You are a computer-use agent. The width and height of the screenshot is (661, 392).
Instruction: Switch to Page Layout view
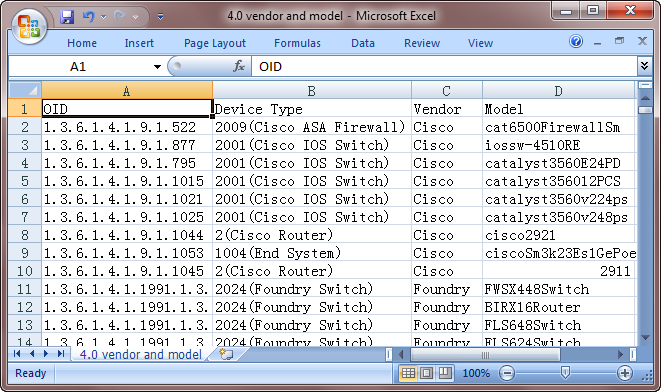pos(426,373)
